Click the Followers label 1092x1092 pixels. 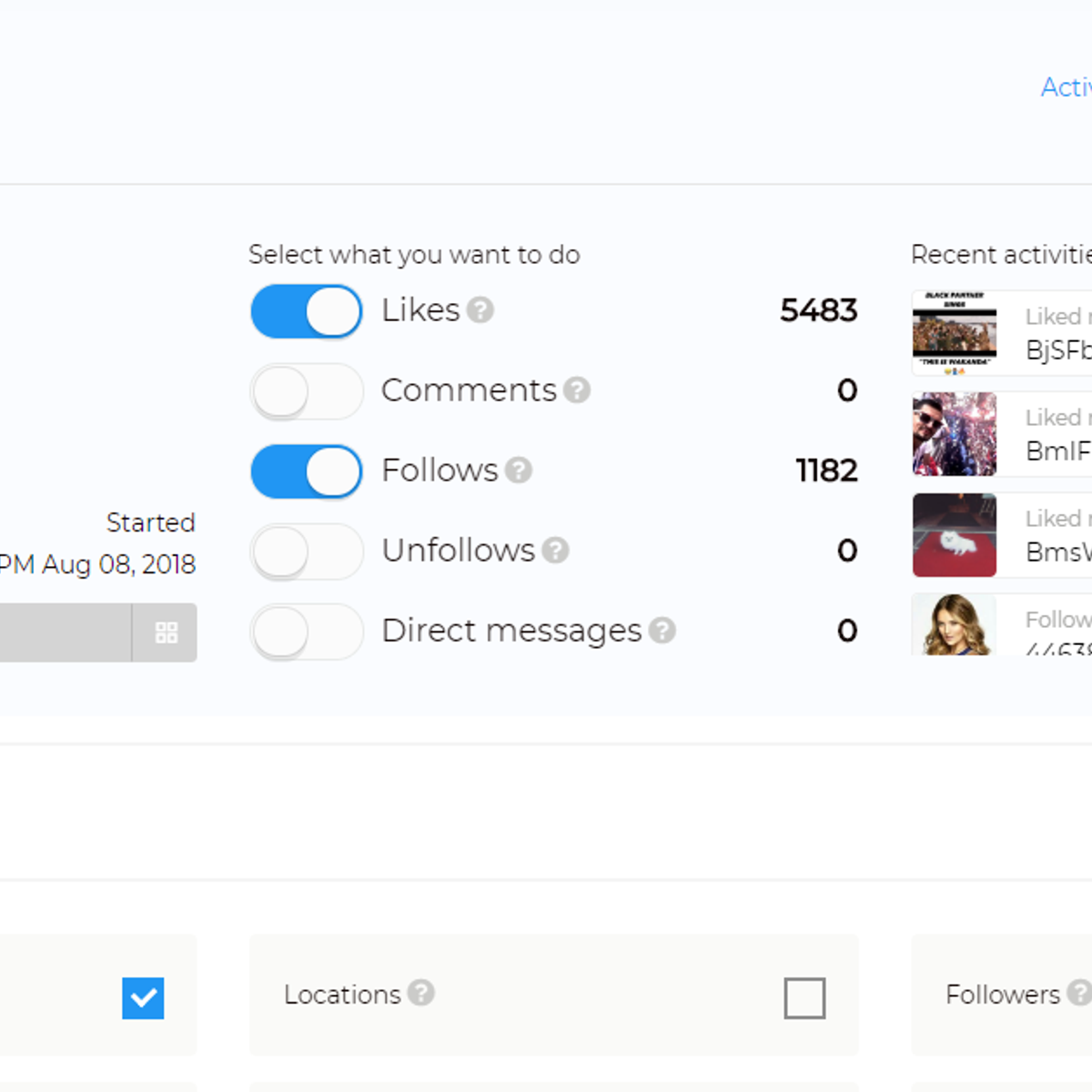(x=1003, y=995)
